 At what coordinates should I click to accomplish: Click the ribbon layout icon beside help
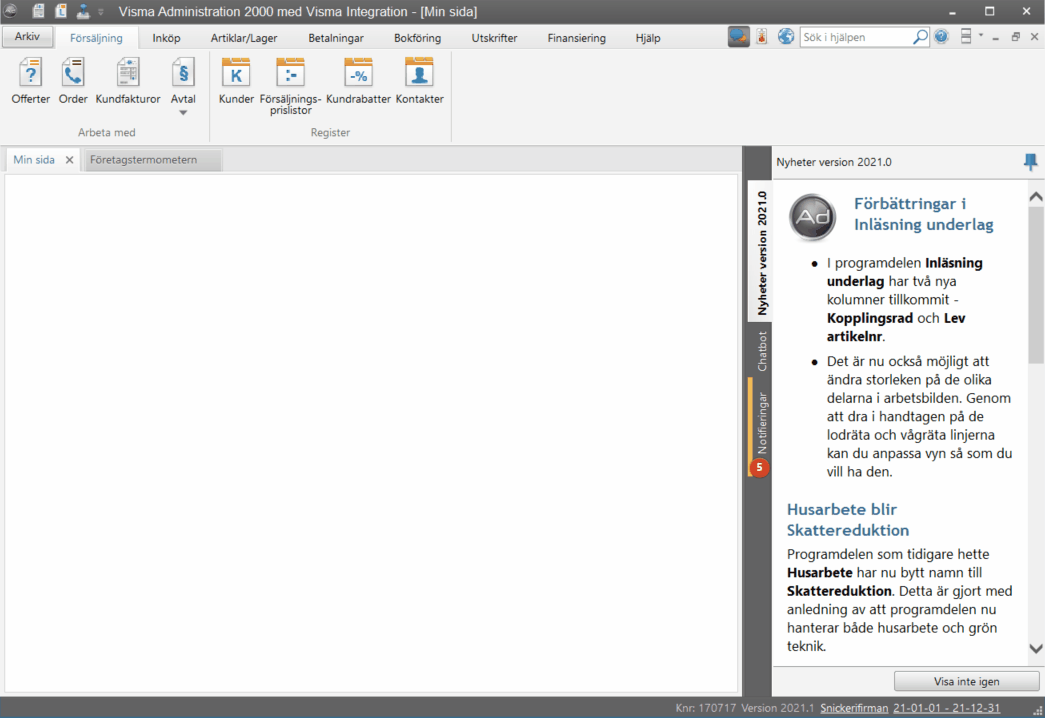(966, 37)
